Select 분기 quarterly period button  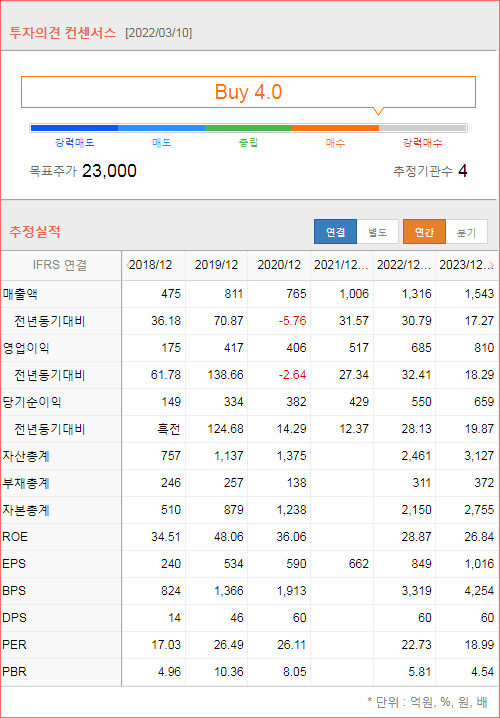pos(466,232)
